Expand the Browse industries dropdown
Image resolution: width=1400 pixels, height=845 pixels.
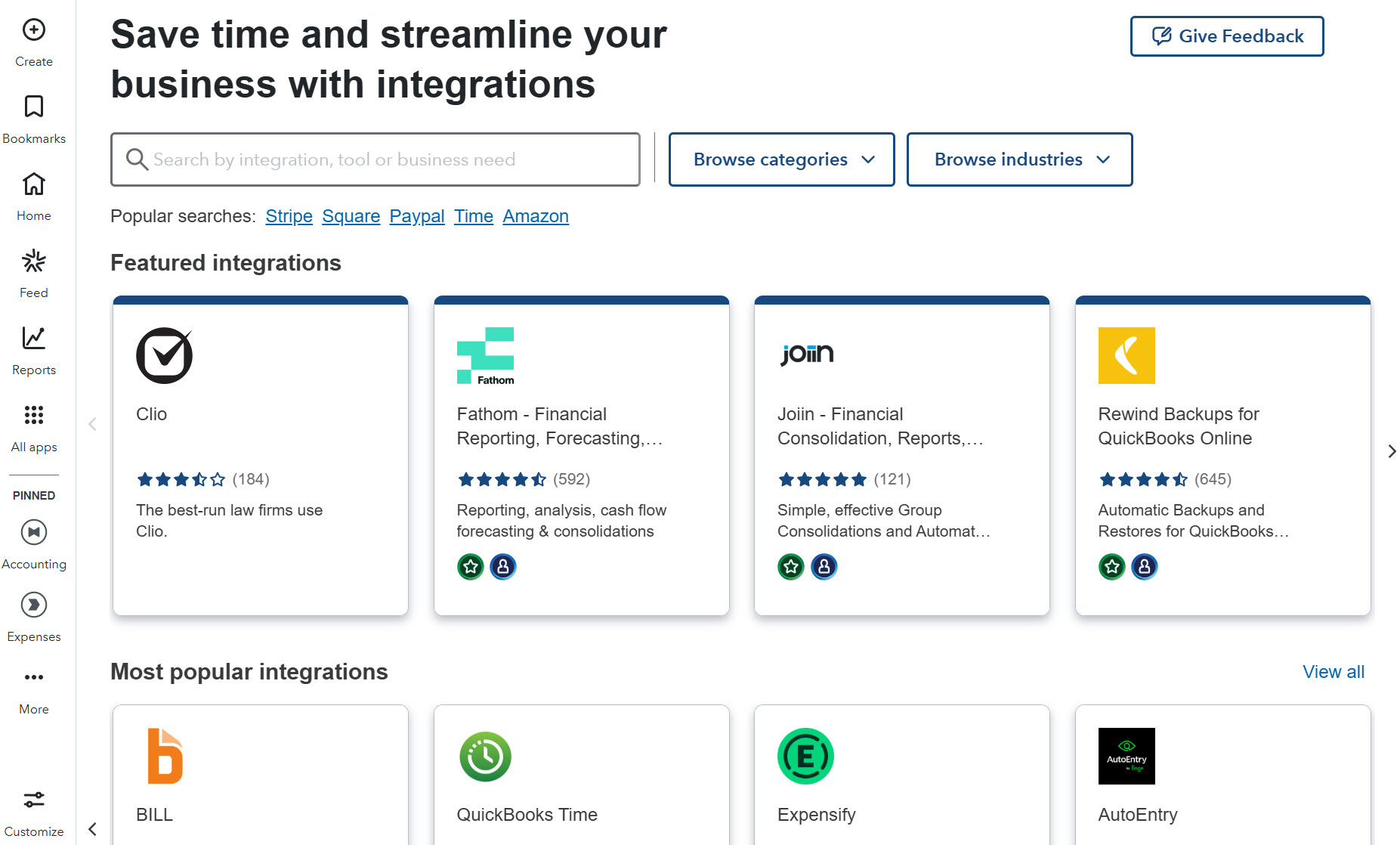(x=1019, y=159)
